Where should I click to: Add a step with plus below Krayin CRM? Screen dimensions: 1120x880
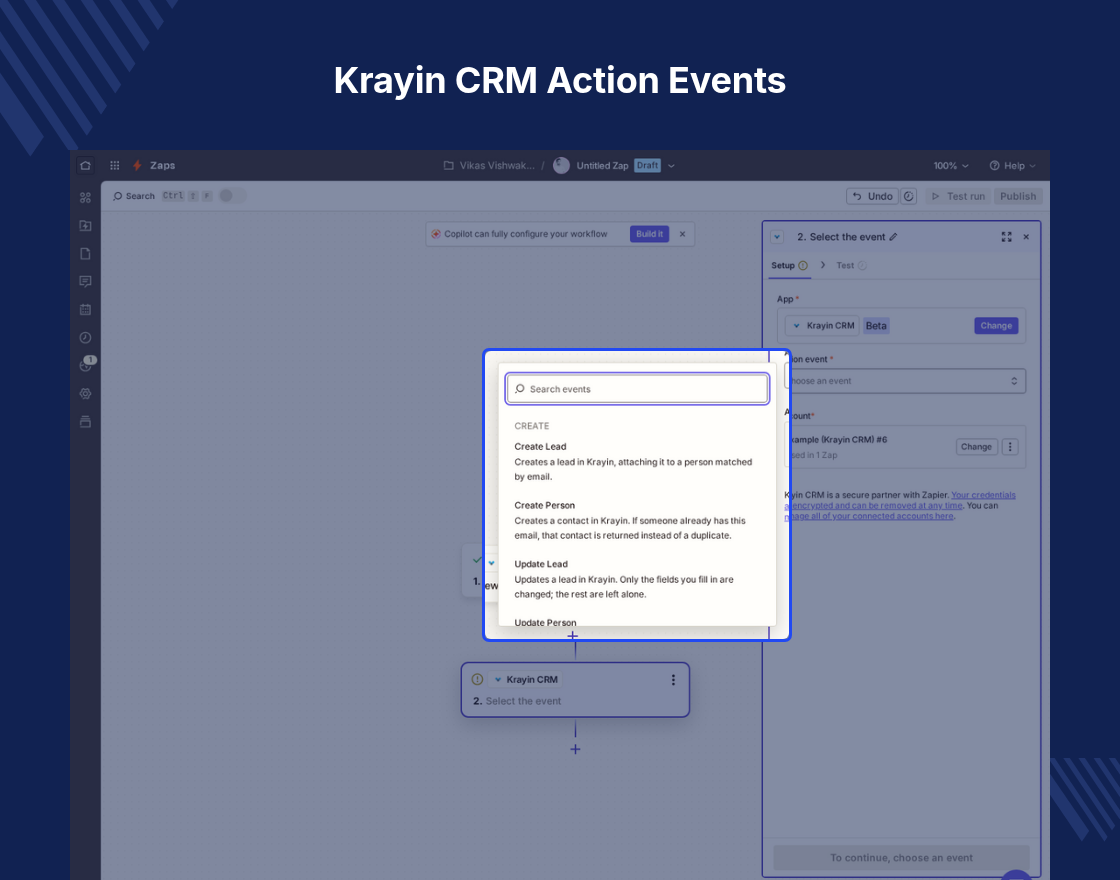click(575, 749)
